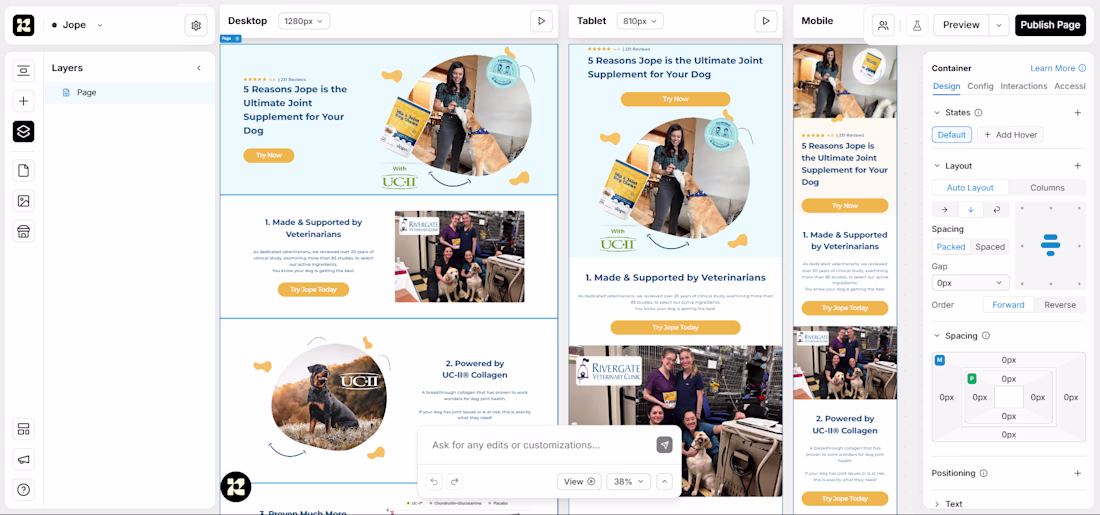Collapse the Layers panel with the chevron
This screenshot has height=515, width=1100.
[199, 68]
